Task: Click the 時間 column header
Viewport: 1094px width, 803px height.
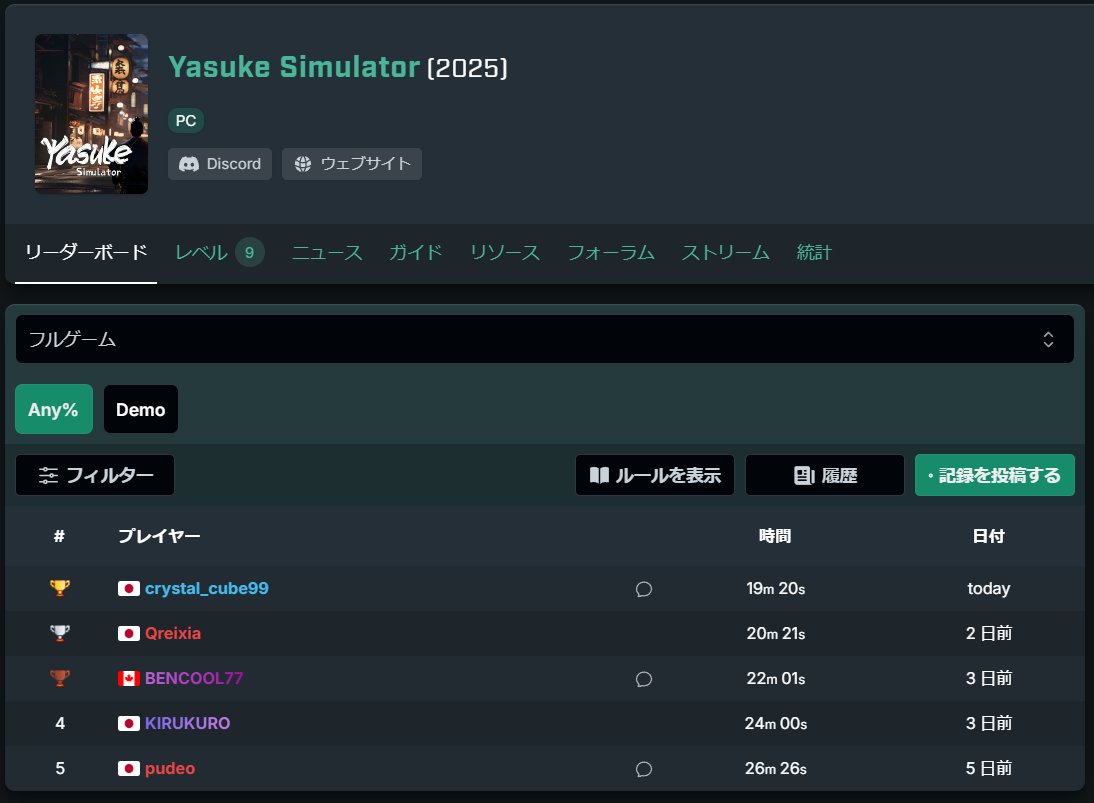Action: pos(775,536)
